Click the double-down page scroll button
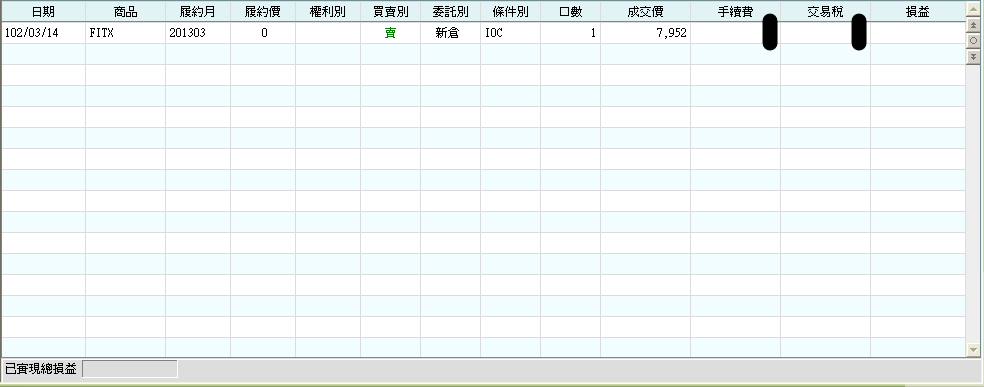984x387 pixels. pos(973,56)
